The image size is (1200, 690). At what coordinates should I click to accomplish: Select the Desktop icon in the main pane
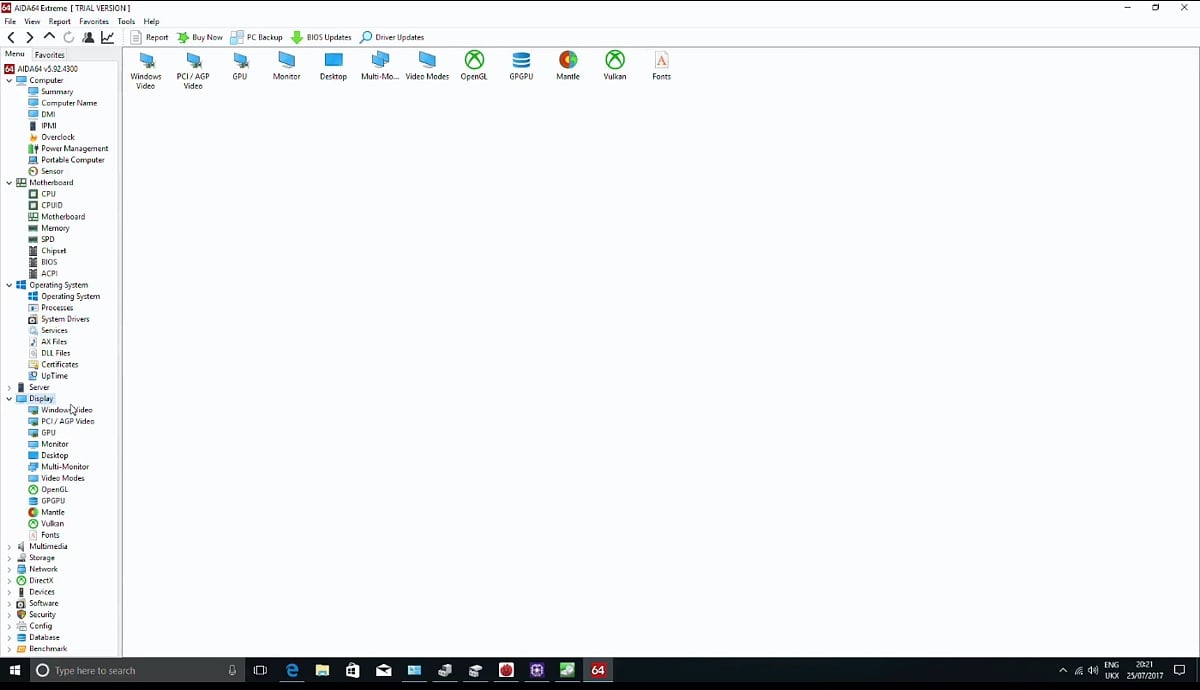(x=333, y=67)
